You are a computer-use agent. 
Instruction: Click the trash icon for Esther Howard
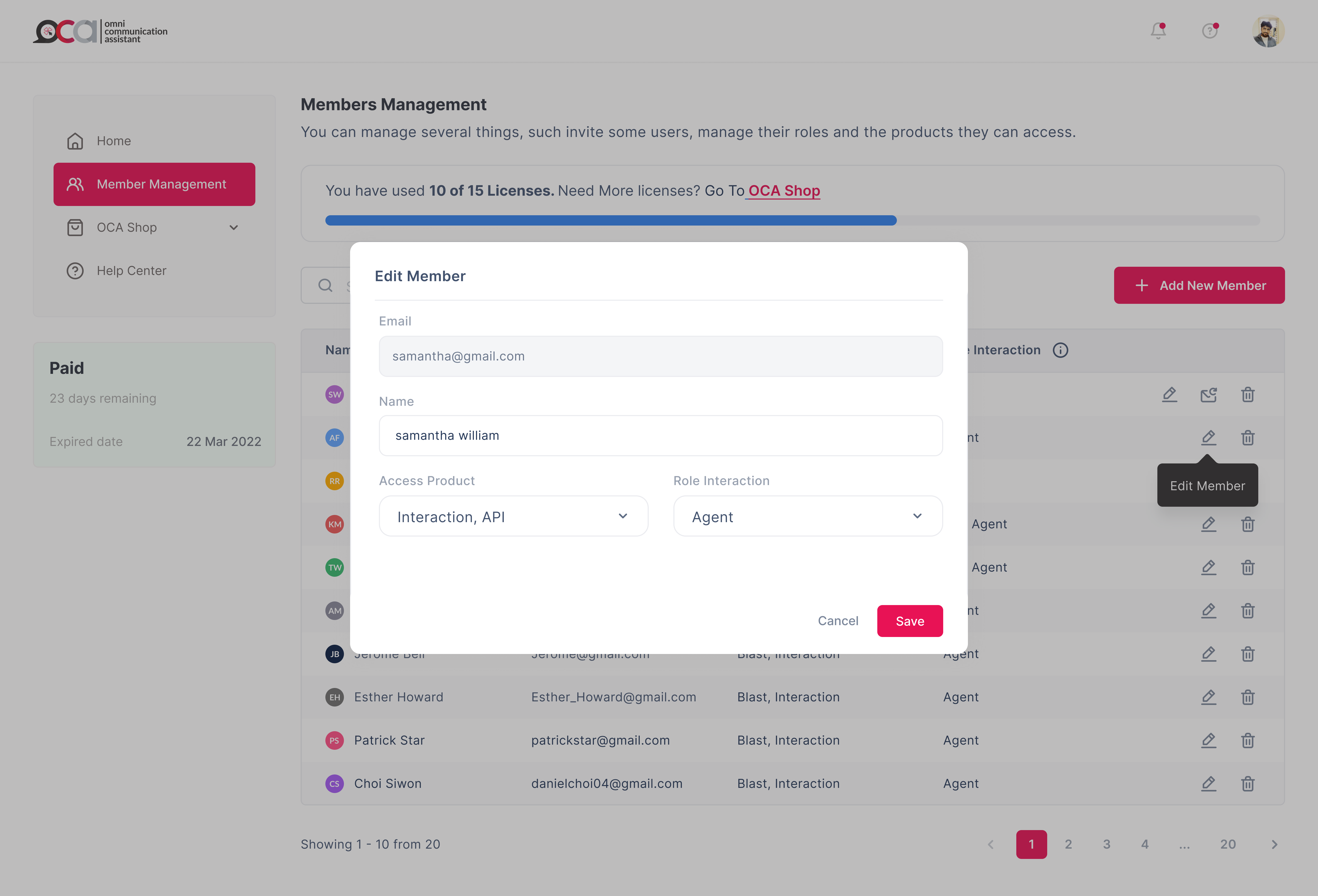point(1248,697)
